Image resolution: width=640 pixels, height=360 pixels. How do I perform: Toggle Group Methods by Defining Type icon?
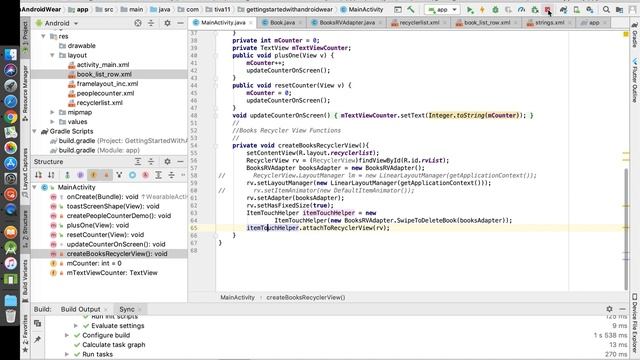pos(67,175)
